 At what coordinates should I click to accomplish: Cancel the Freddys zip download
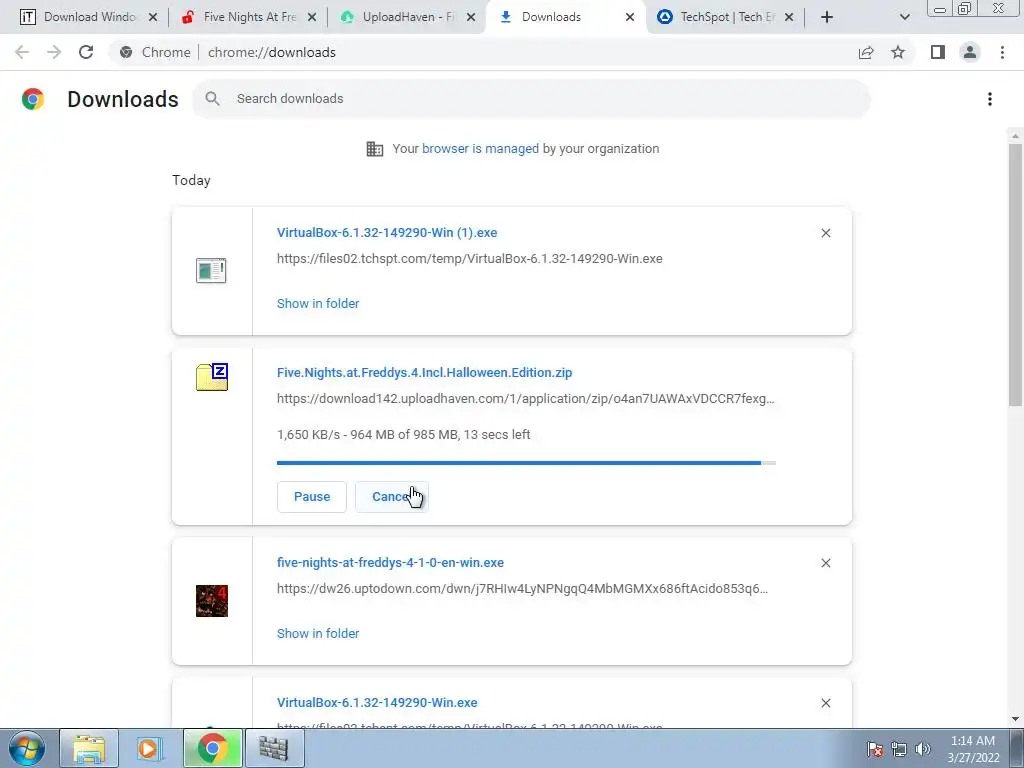click(x=392, y=497)
